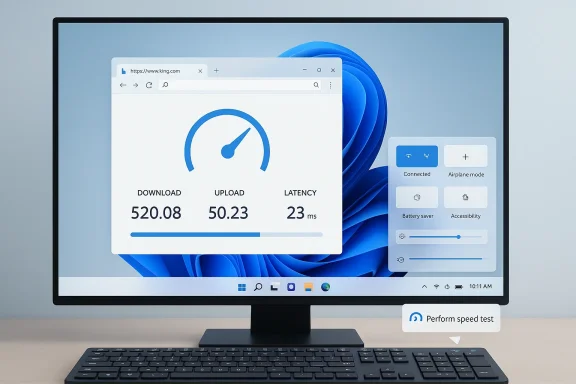Open File Explorer from the taskbar
576x384 pixels.
(309, 287)
